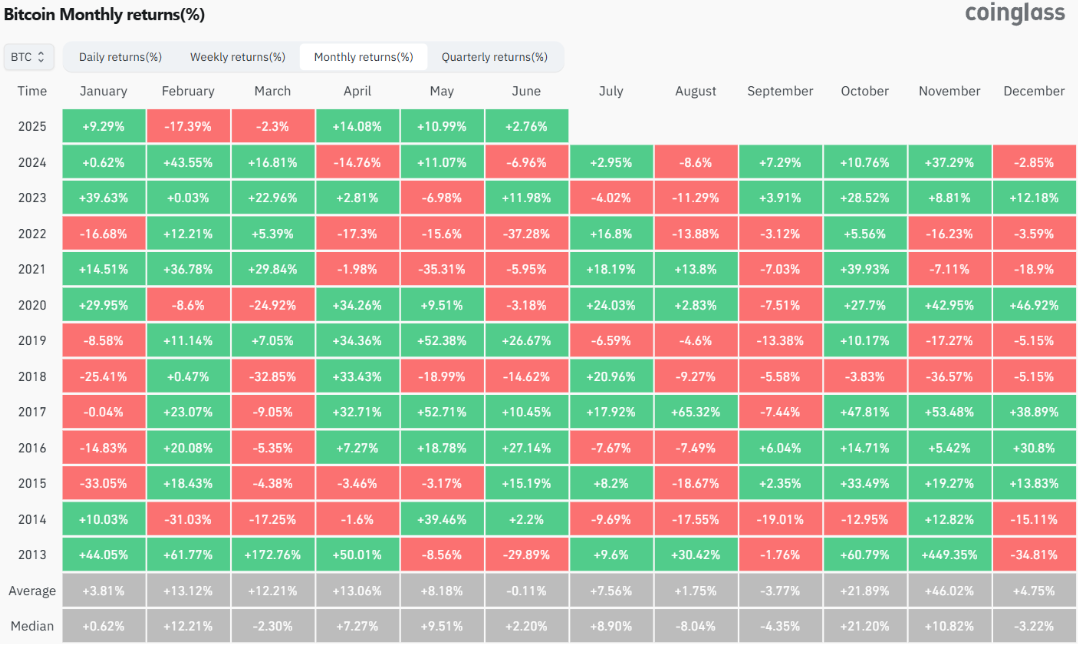
Task: Open the BTC coin selector dropdown
Action: 28,57
